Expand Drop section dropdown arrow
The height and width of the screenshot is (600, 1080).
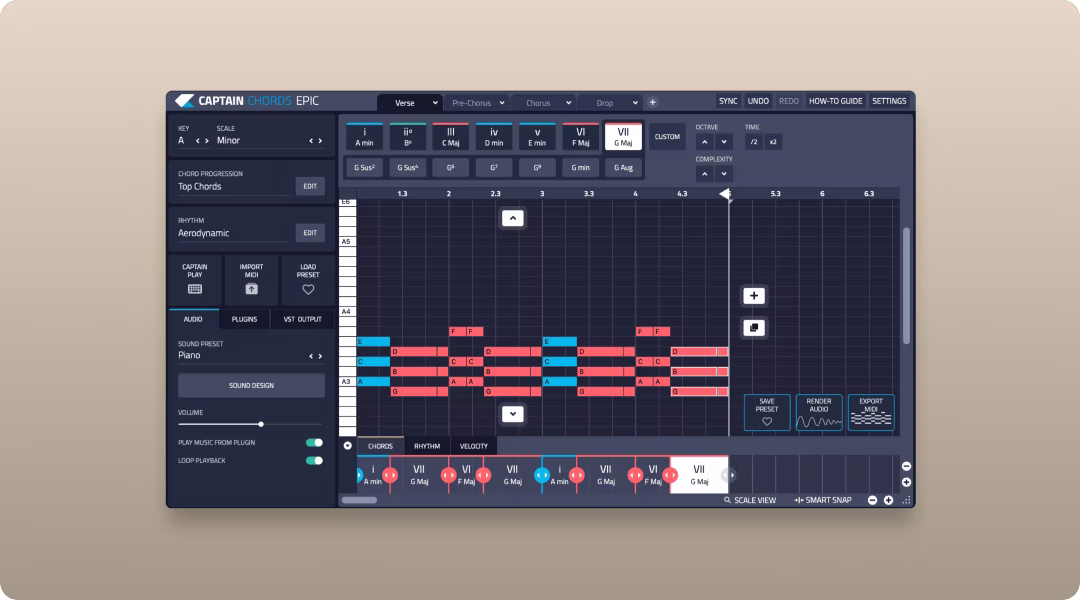(x=635, y=103)
